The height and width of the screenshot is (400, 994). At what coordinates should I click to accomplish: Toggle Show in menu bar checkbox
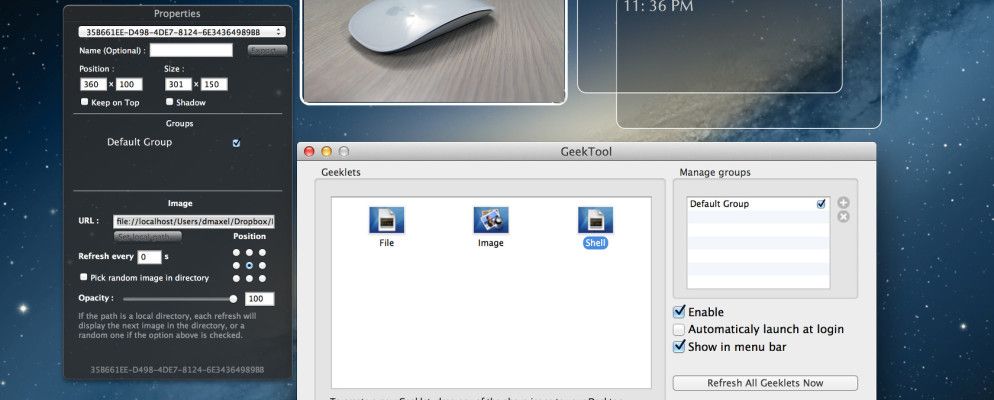click(679, 347)
